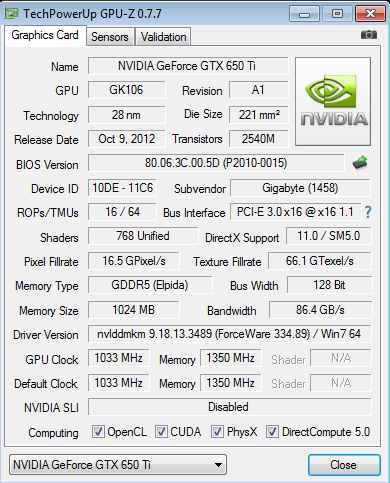The height and width of the screenshot is (483, 390).
Task: Open the GPU selection dropdown
Action: pos(118,464)
